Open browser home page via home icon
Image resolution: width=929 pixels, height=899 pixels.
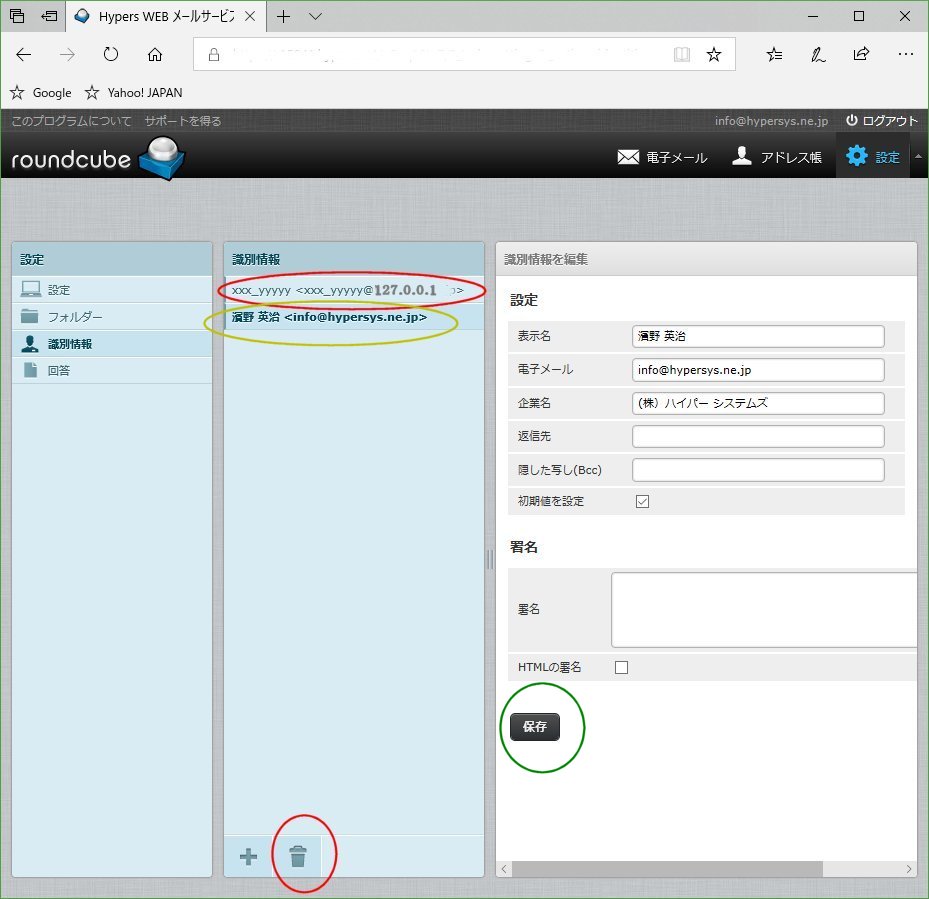tap(154, 54)
